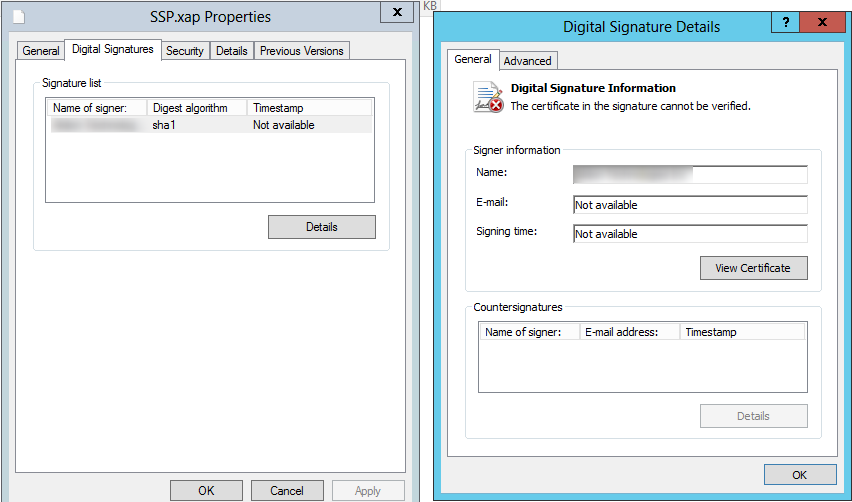Click OK in Digital Signature Details dialog

pos(800,475)
